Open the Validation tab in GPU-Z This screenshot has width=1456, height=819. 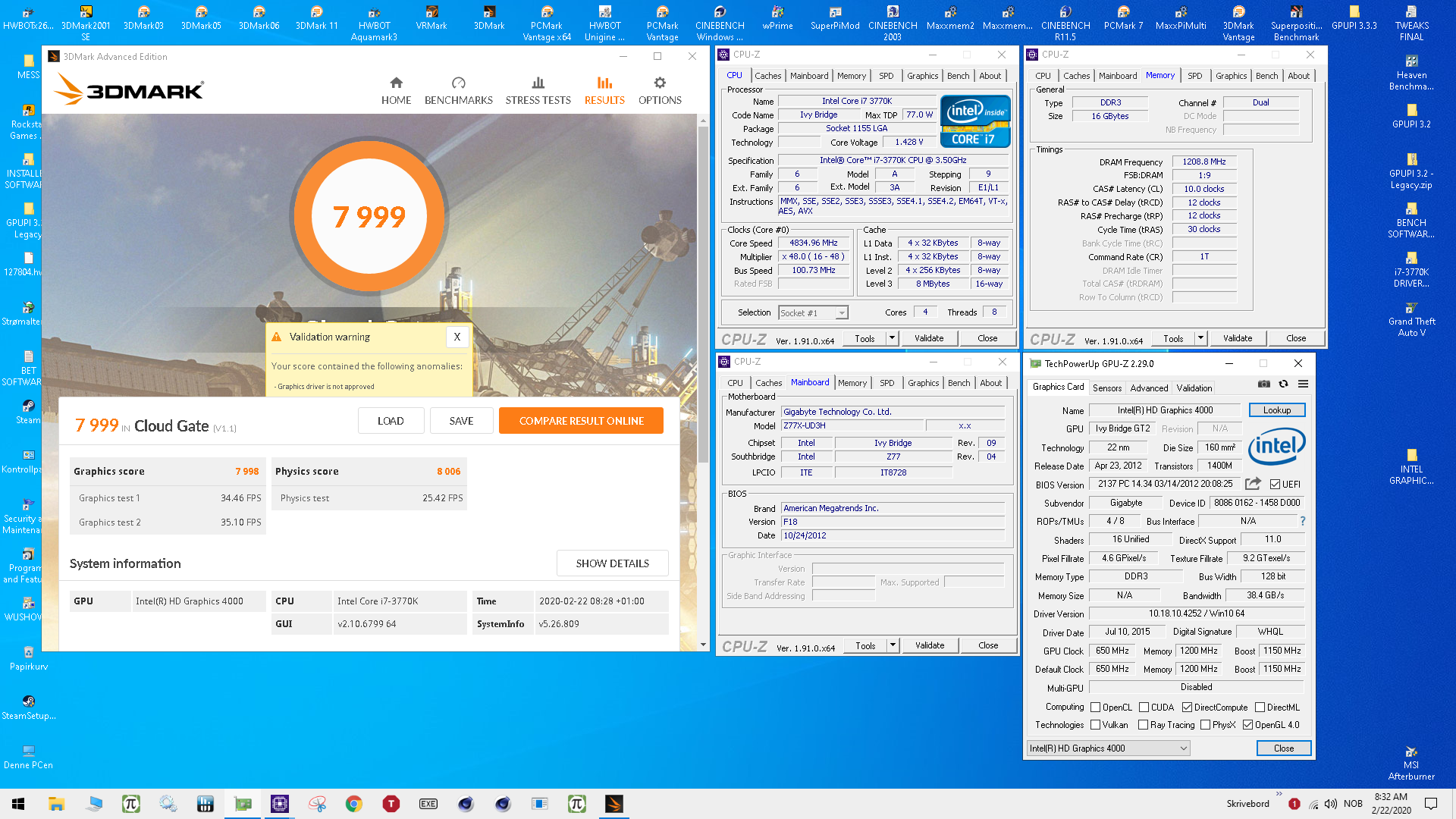(x=1194, y=388)
